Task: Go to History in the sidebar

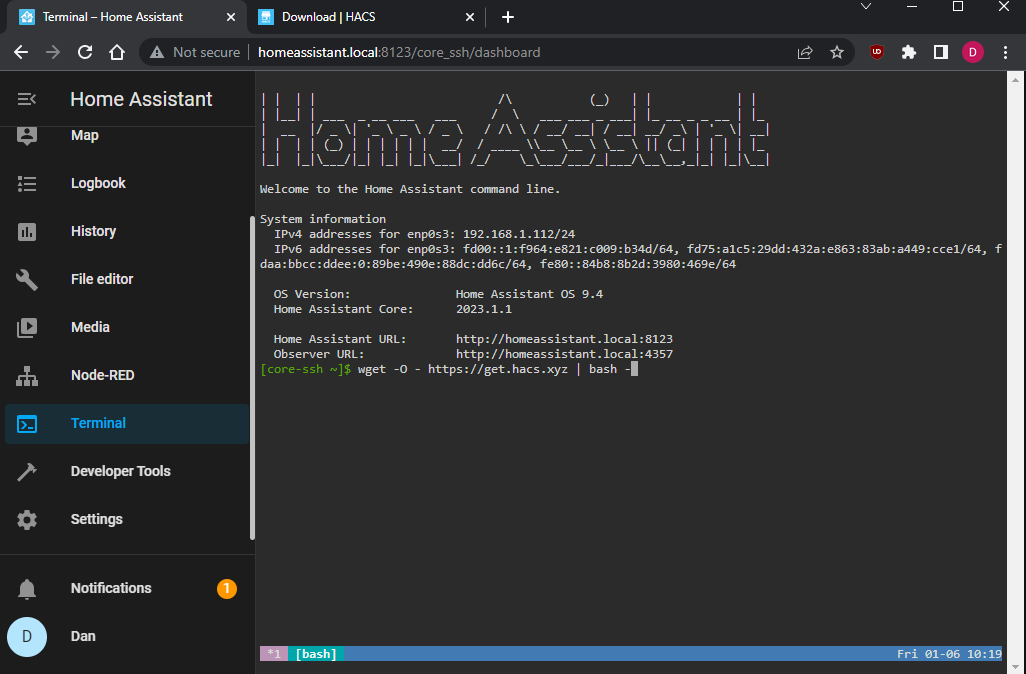Action: pos(94,232)
